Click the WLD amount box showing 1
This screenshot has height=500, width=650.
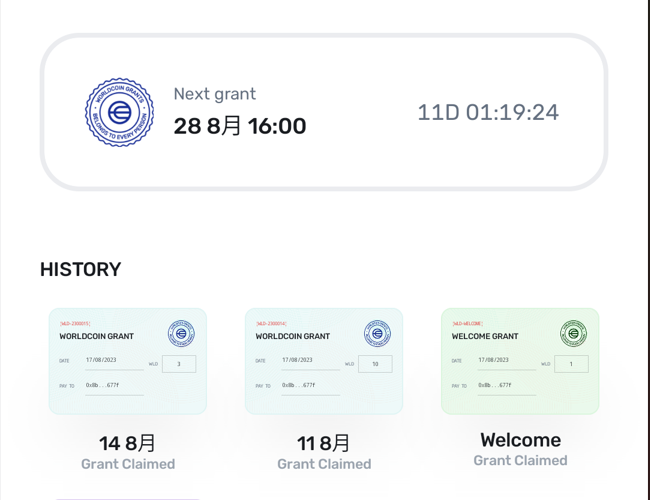pos(571,364)
